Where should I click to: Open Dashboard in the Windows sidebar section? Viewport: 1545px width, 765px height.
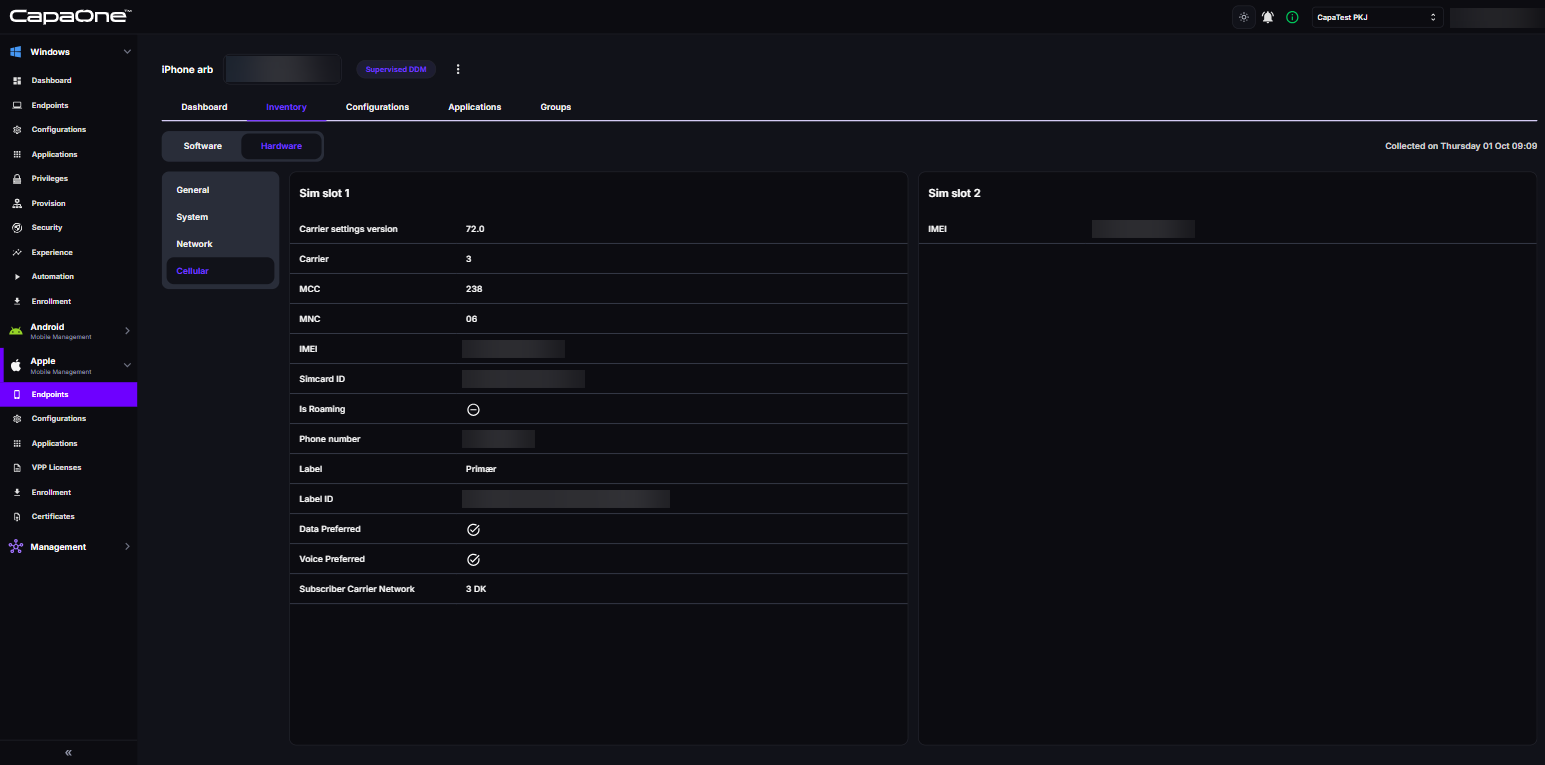coord(51,80)
